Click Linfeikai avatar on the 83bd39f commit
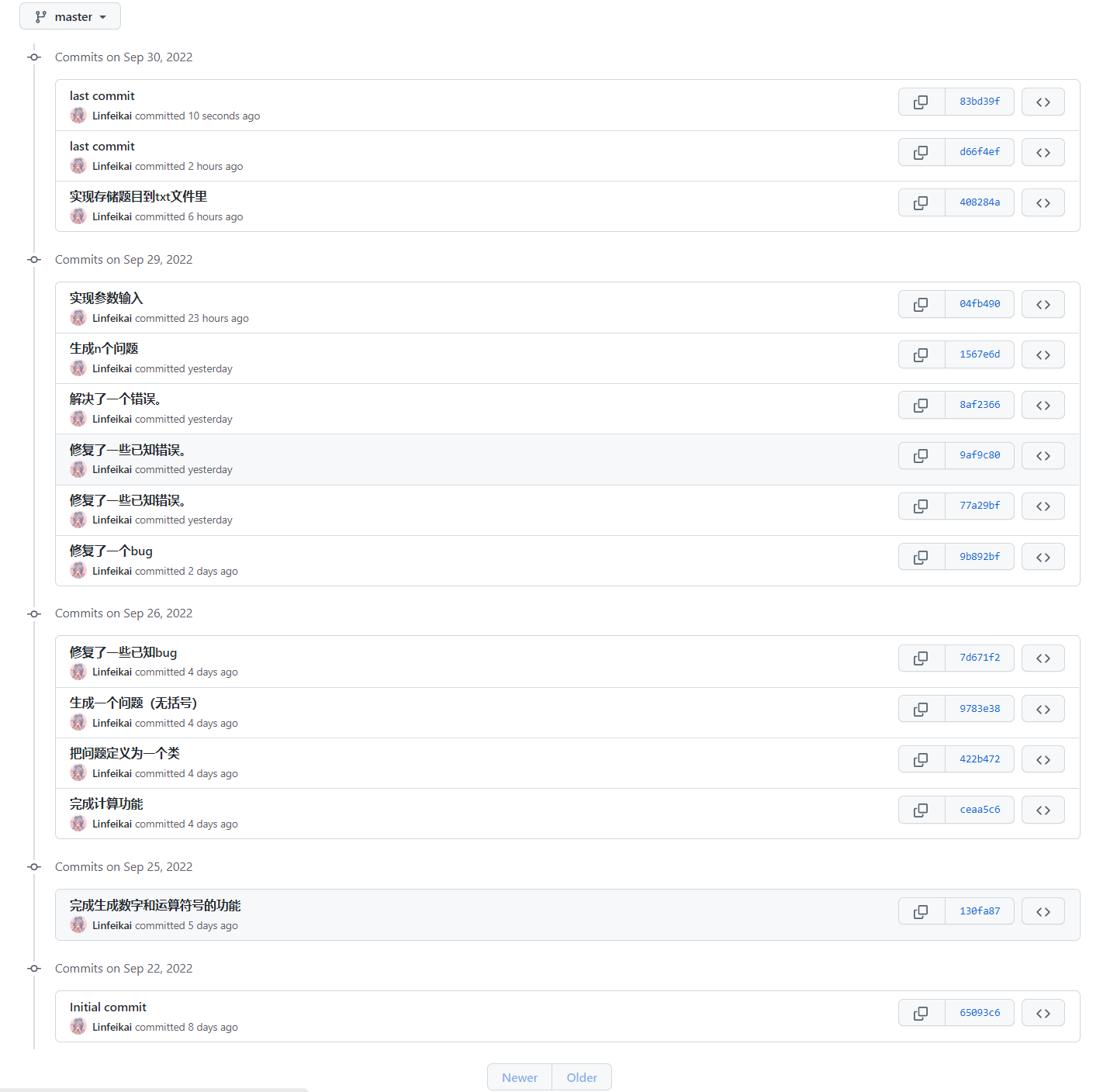Viewport: 1110px width, 1092px height. (x=78, y=116)
